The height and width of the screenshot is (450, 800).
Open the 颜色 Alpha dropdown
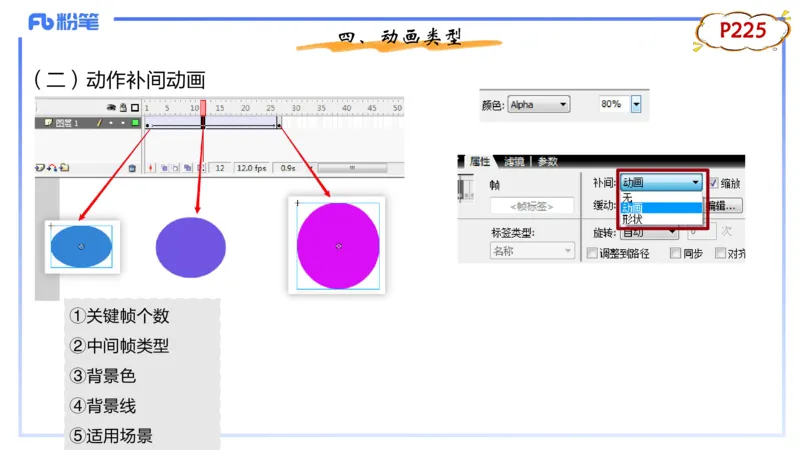(539, 105)
